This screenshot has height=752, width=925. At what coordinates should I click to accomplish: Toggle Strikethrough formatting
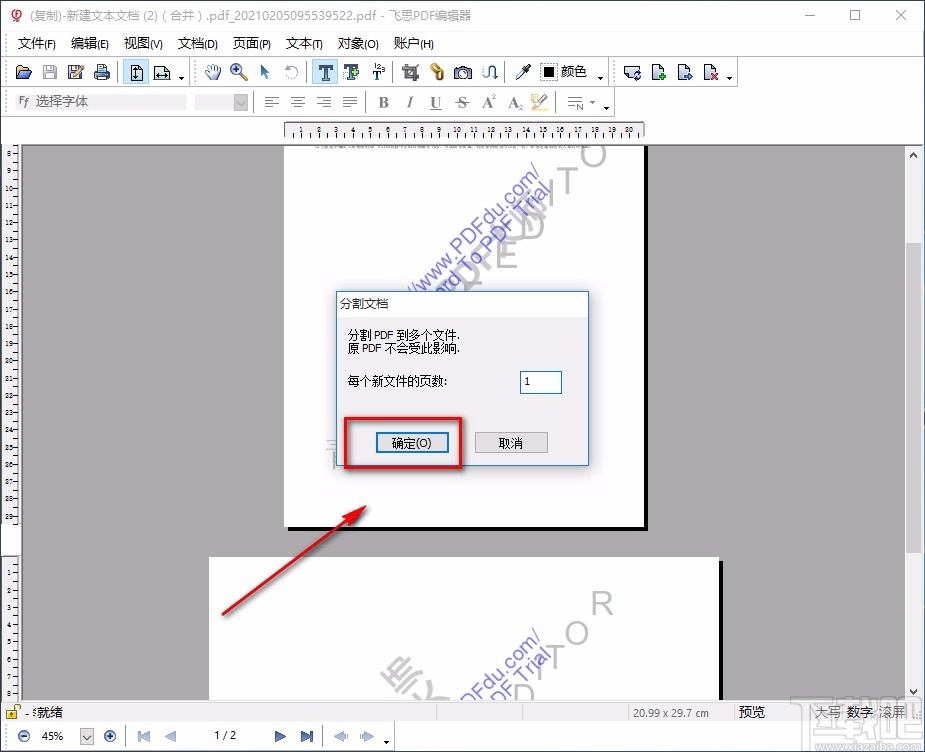click(462, 103)
